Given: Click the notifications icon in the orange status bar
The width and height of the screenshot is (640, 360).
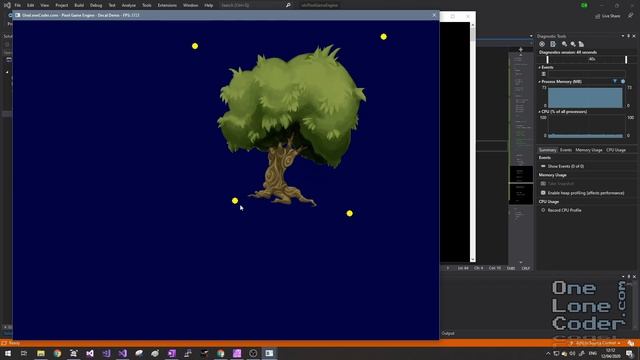Looking at the screenshot, I should (x=631, y=343).
